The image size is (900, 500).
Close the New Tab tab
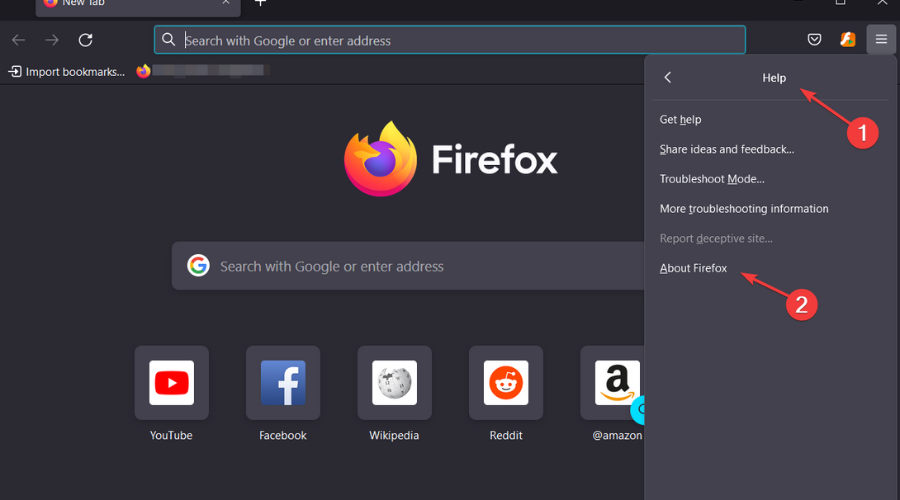(x=226, y=3)
